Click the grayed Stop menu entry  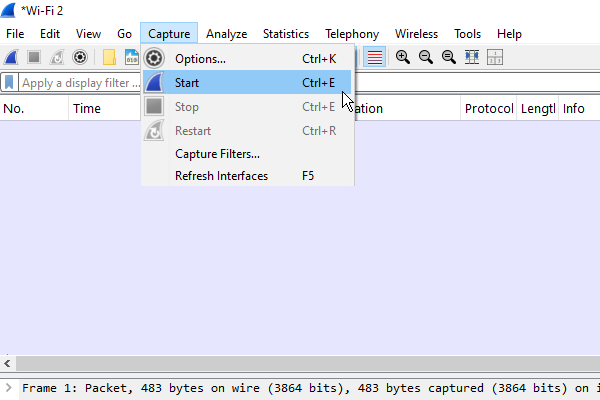click(248, 106)
